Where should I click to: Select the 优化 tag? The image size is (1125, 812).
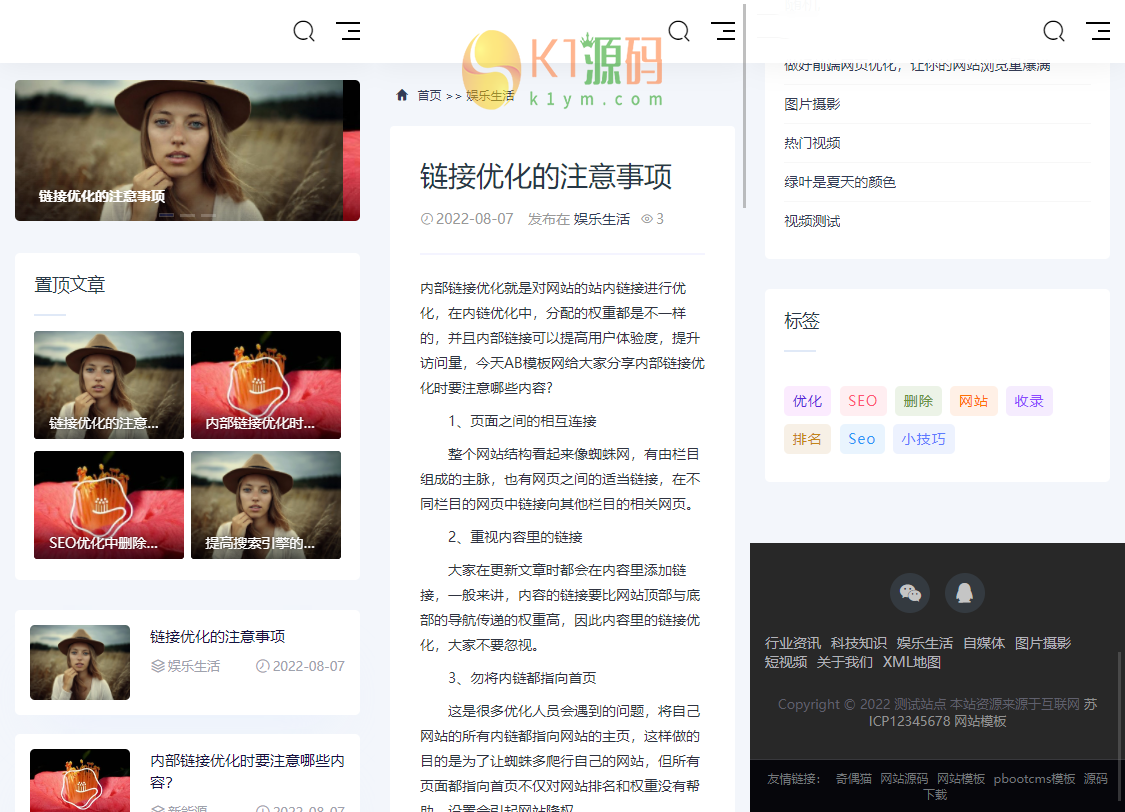pyautogui.click(x=807, y=400)
